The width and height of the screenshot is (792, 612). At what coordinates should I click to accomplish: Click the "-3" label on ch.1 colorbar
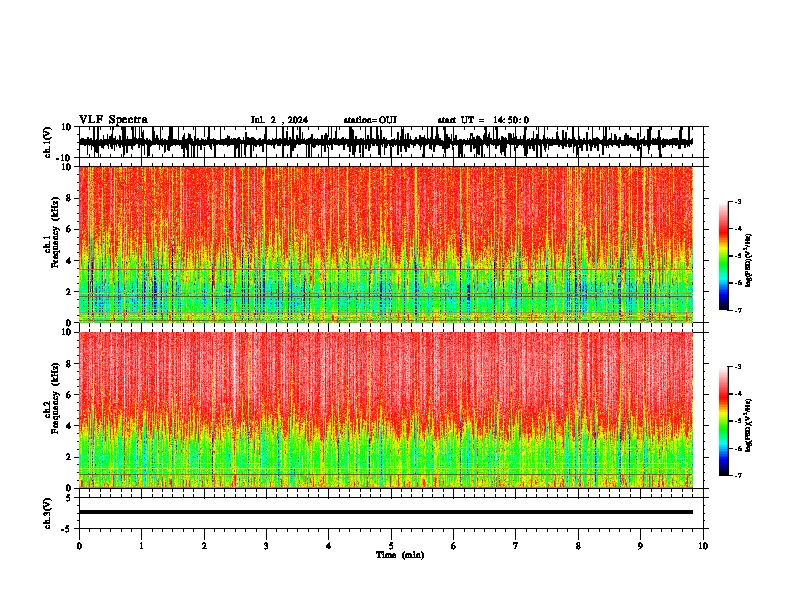[x=737, y=201]
